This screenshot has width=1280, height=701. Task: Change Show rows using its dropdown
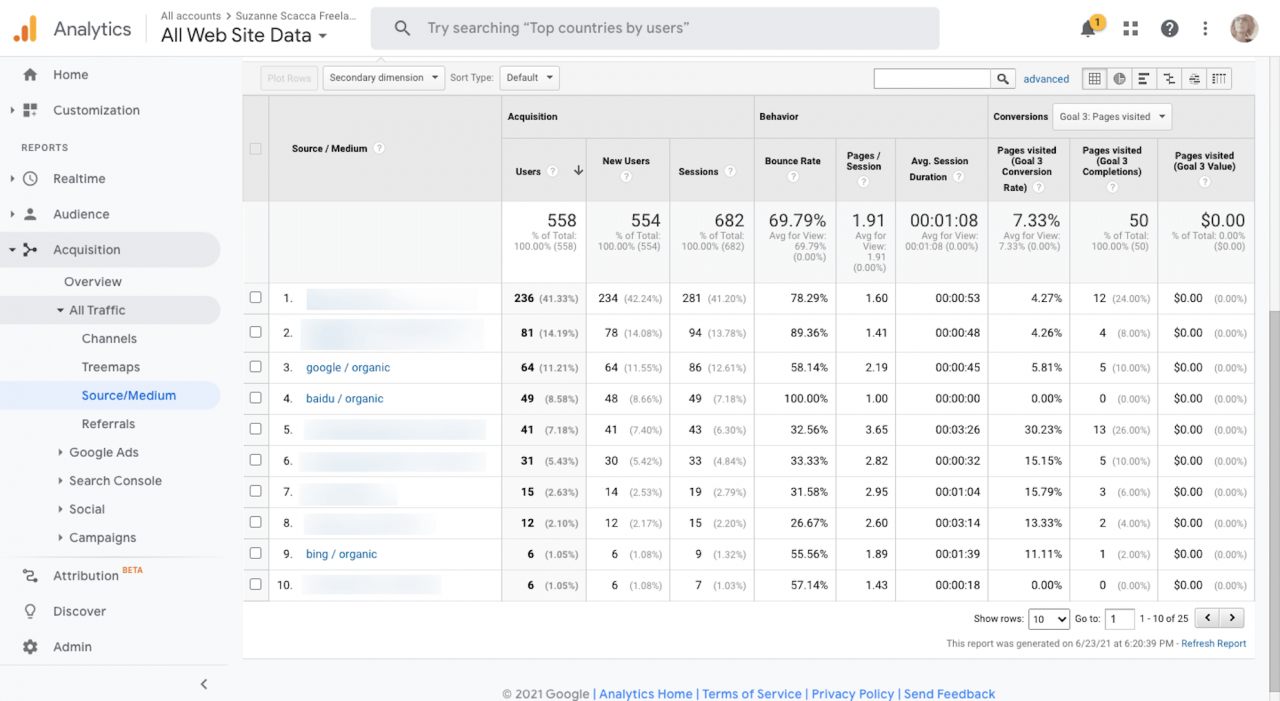pos(1048,619)
